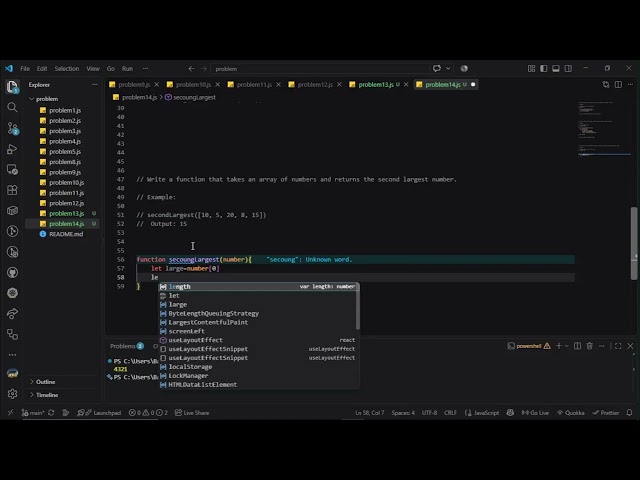Open the Edit menu
The width and height of the screenshot is (640, 480).
click(x=42, y=69)
